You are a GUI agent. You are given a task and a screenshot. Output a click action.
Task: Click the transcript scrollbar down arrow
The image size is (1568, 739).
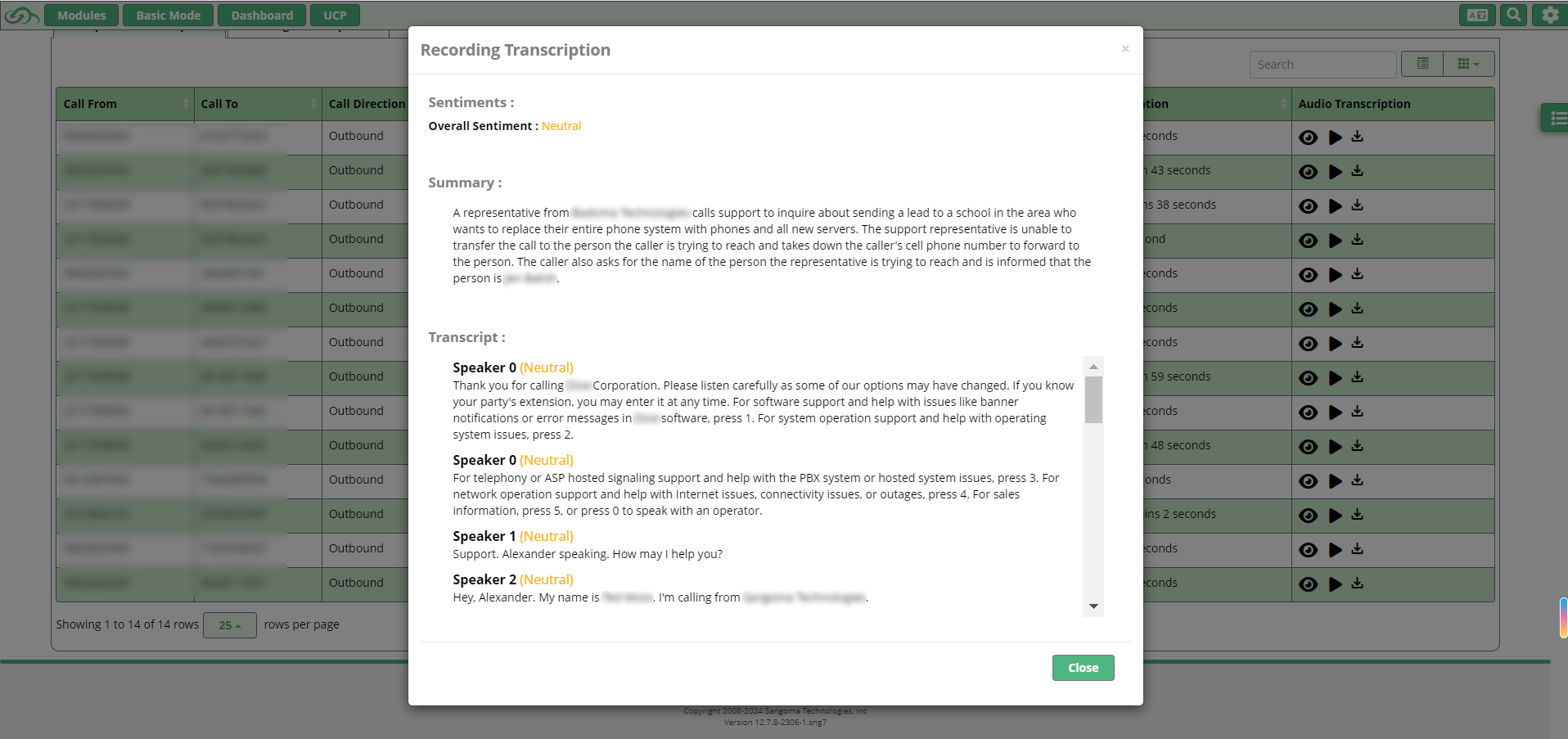pyautogui.click(x=1093, y=606)
